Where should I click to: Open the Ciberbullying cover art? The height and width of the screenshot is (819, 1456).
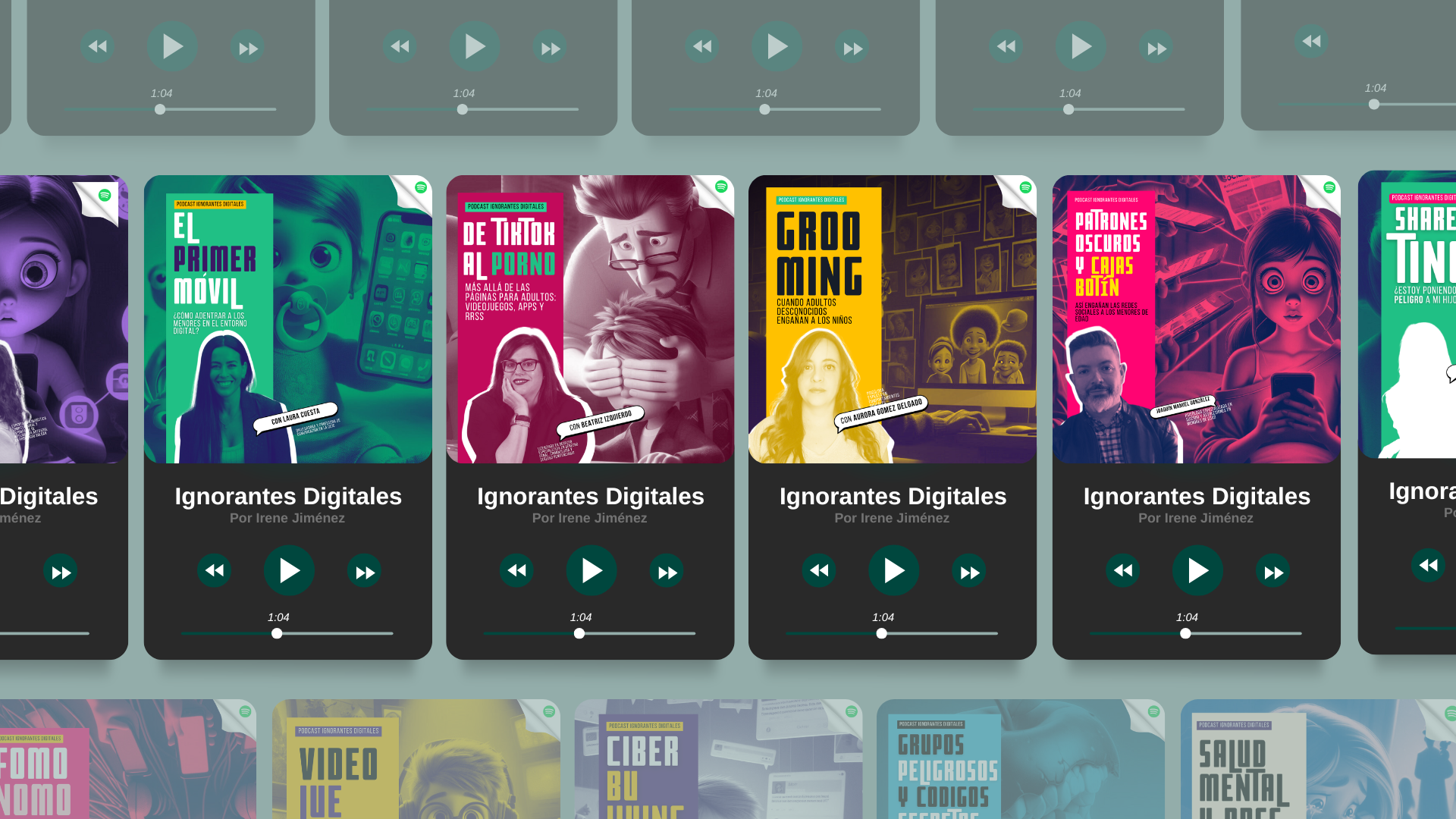(718, 759)
